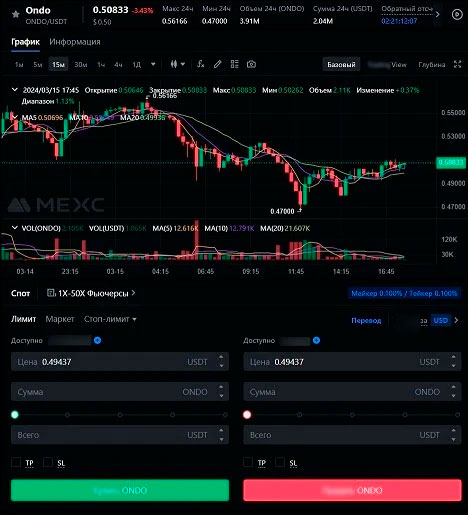Open the chart layout grid icon
468x515 pixels.
(x=235, y=64)
